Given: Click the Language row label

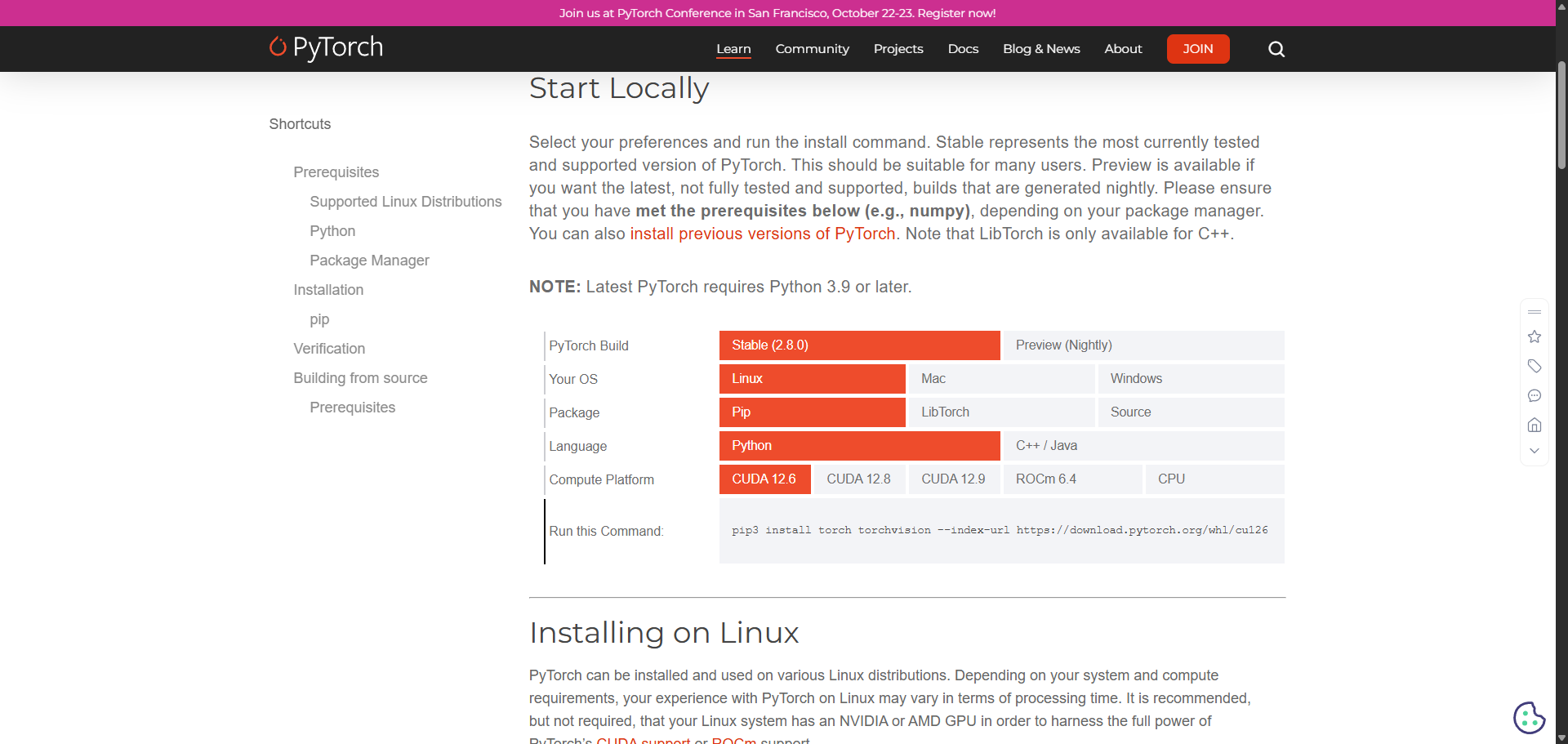Looking at the screenshot, I should coord(577,446).
